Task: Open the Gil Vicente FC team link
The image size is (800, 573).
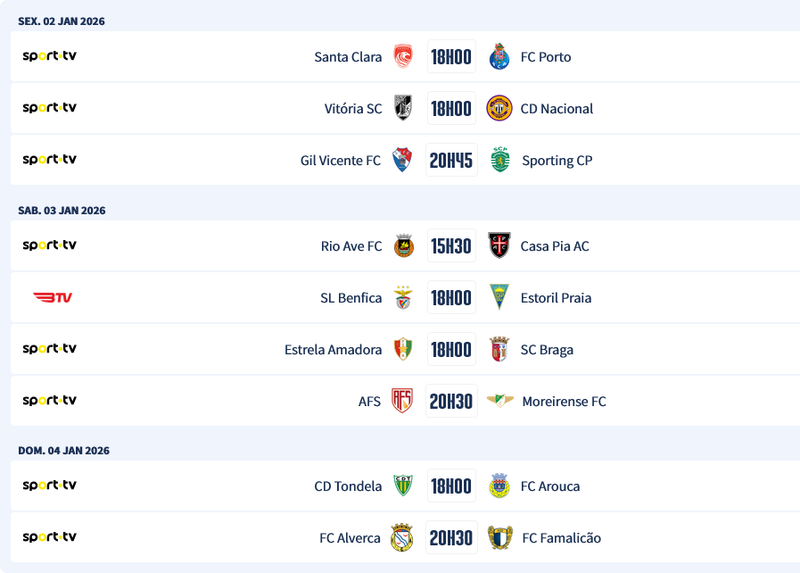Action: 340,161
